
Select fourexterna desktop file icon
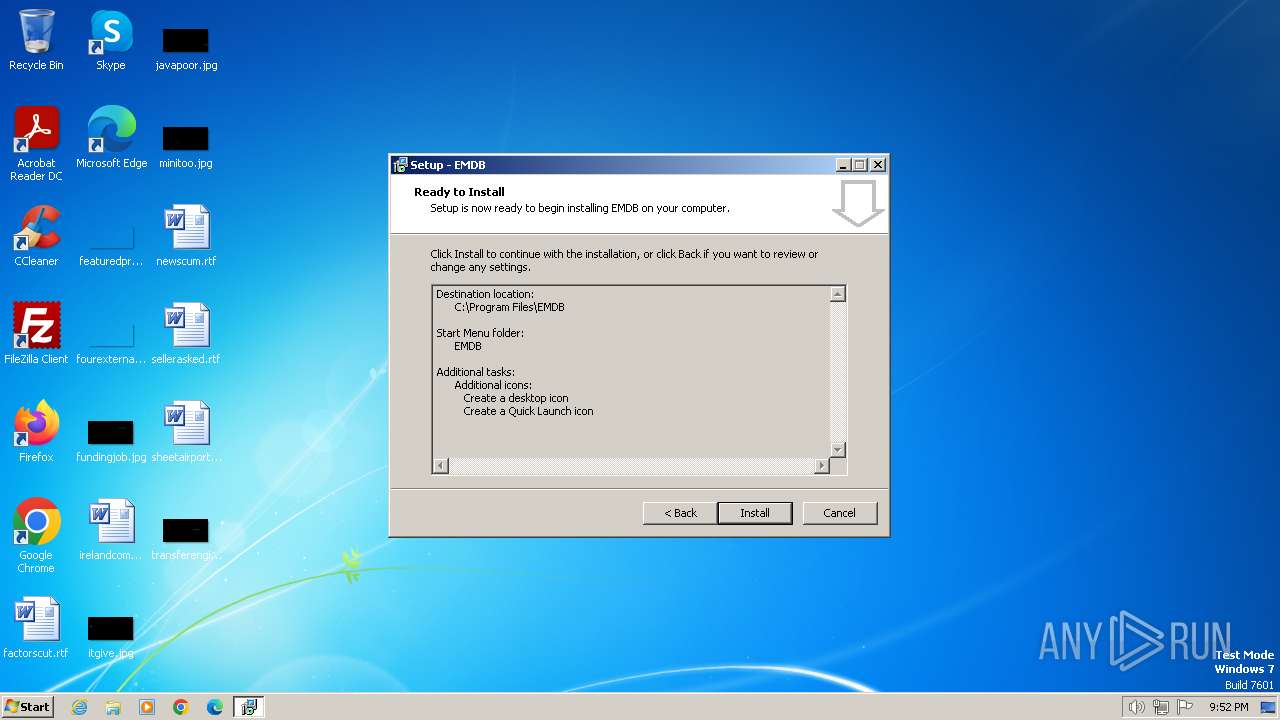tap(111, 342)
